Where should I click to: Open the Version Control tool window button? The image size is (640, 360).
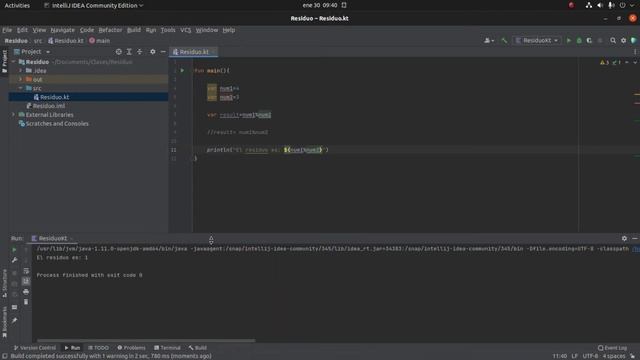35,348
